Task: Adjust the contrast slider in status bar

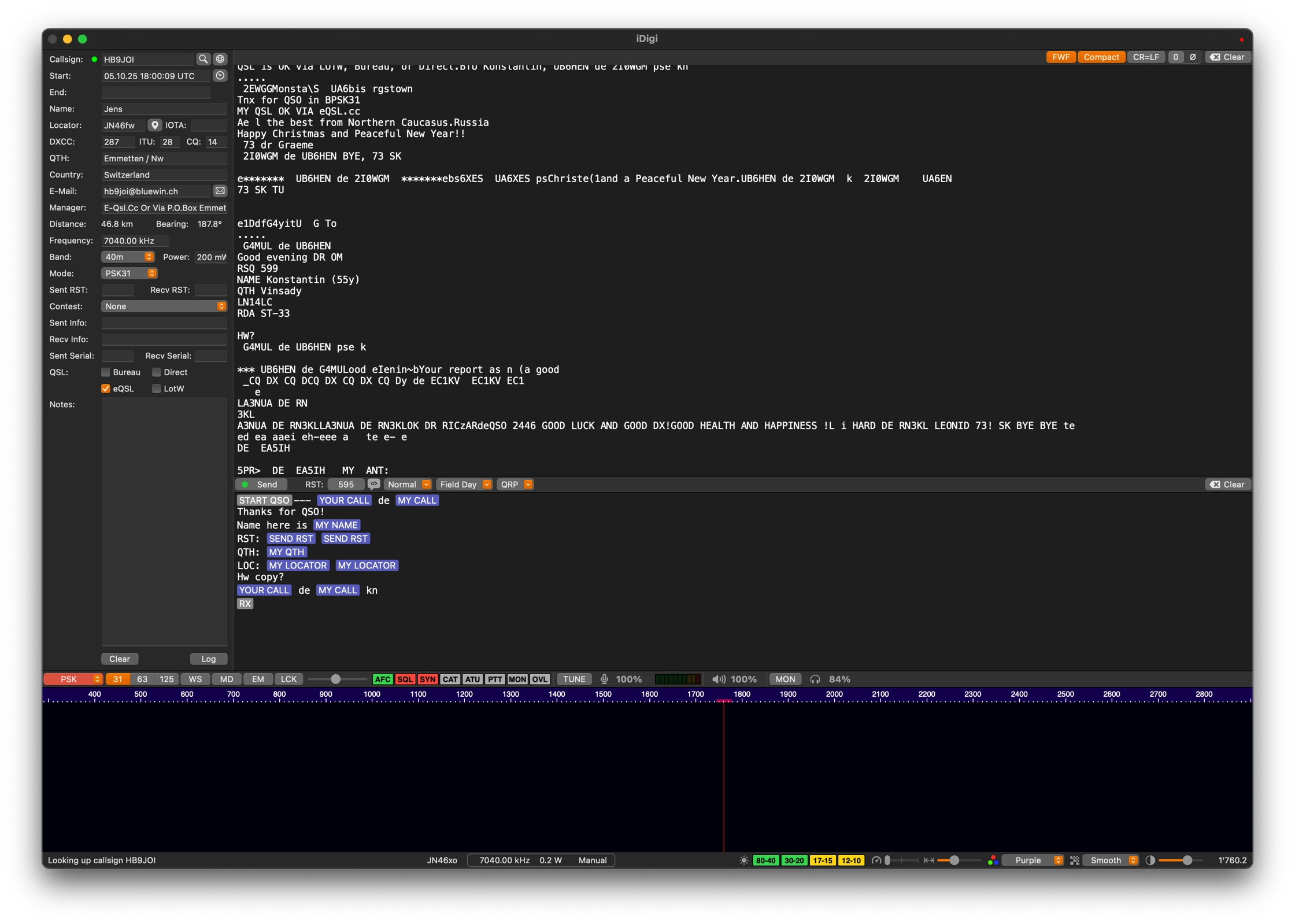Action: [x=1181, y=860]
